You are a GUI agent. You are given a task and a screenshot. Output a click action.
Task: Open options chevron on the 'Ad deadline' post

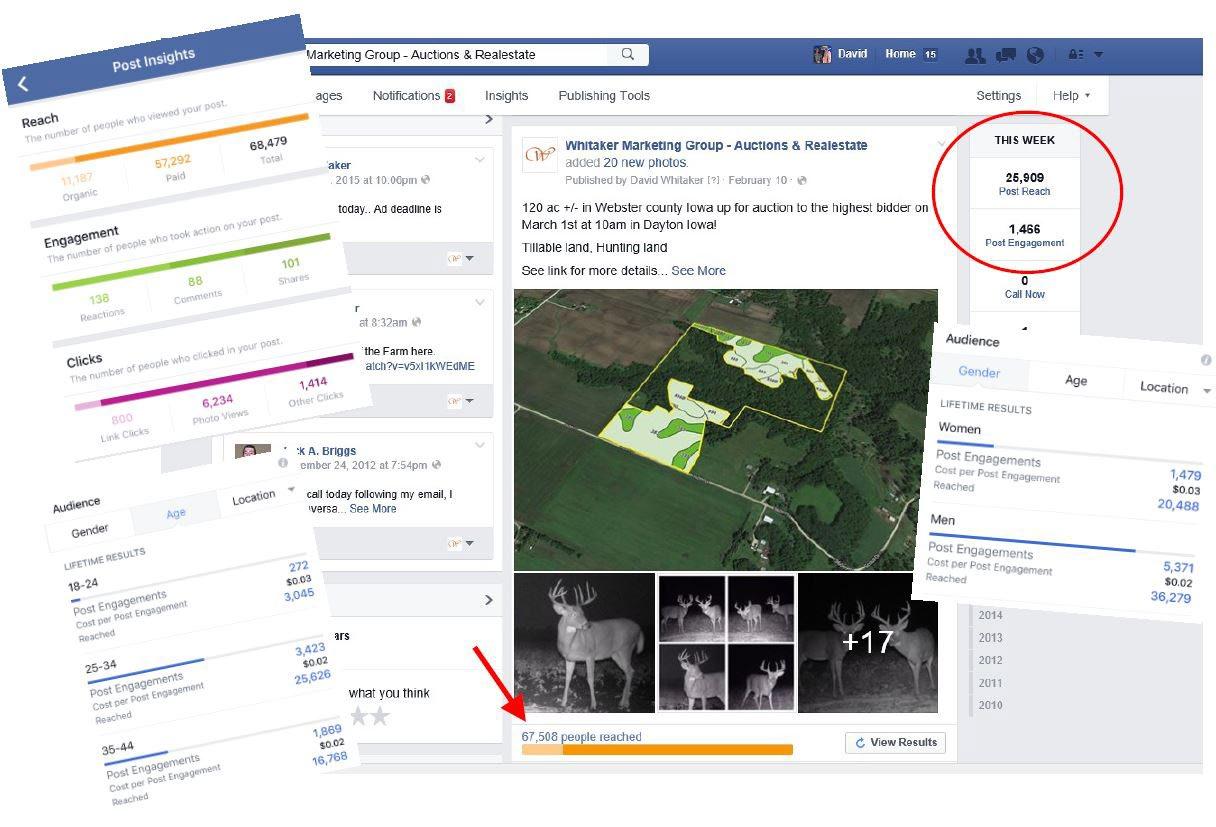click(x=480, y=160)
